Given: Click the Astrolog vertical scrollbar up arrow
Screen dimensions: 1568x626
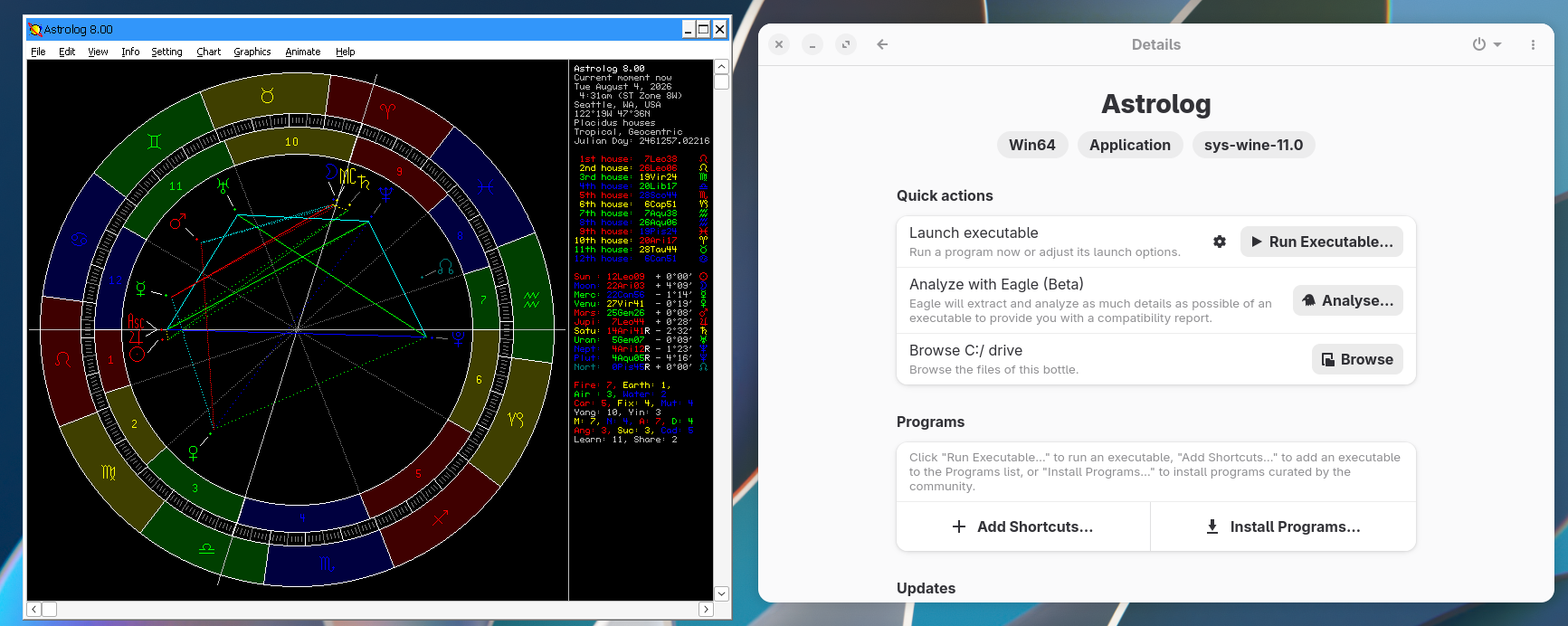Looking at the screenshot, I should (721, 67).
